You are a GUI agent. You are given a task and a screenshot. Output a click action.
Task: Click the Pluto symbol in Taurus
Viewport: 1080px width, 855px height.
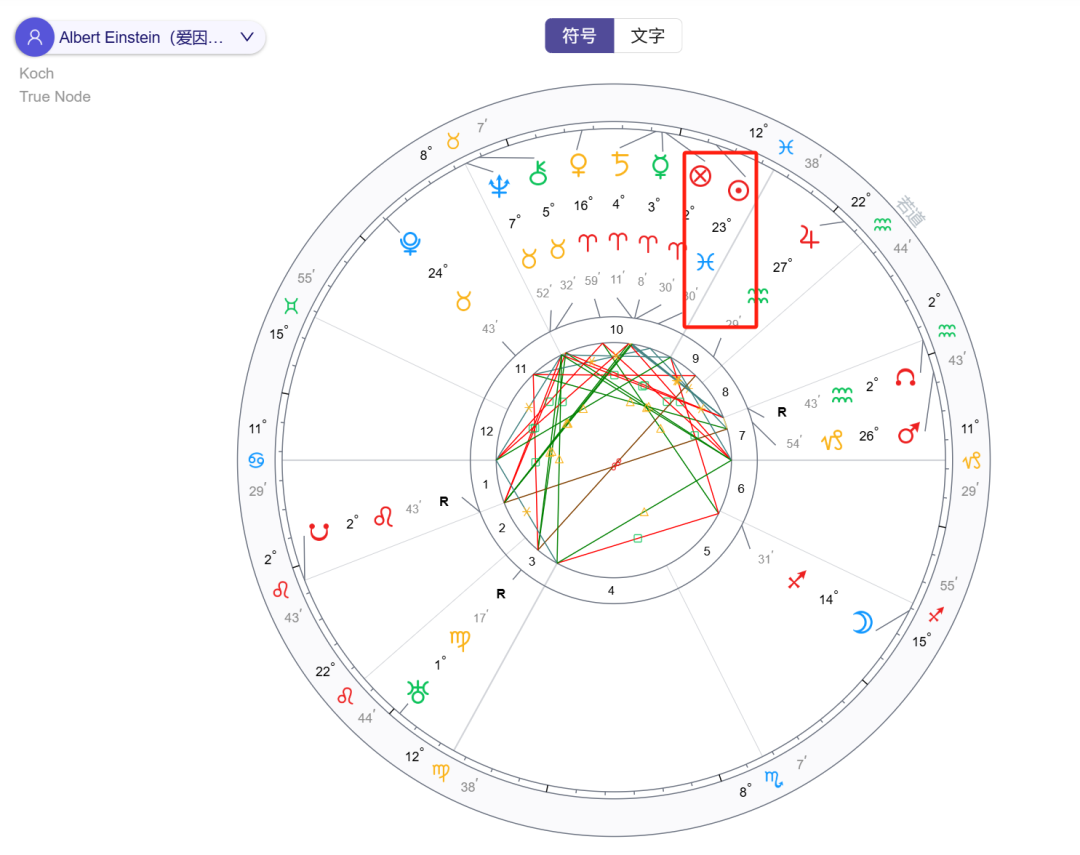pos(409,243)
